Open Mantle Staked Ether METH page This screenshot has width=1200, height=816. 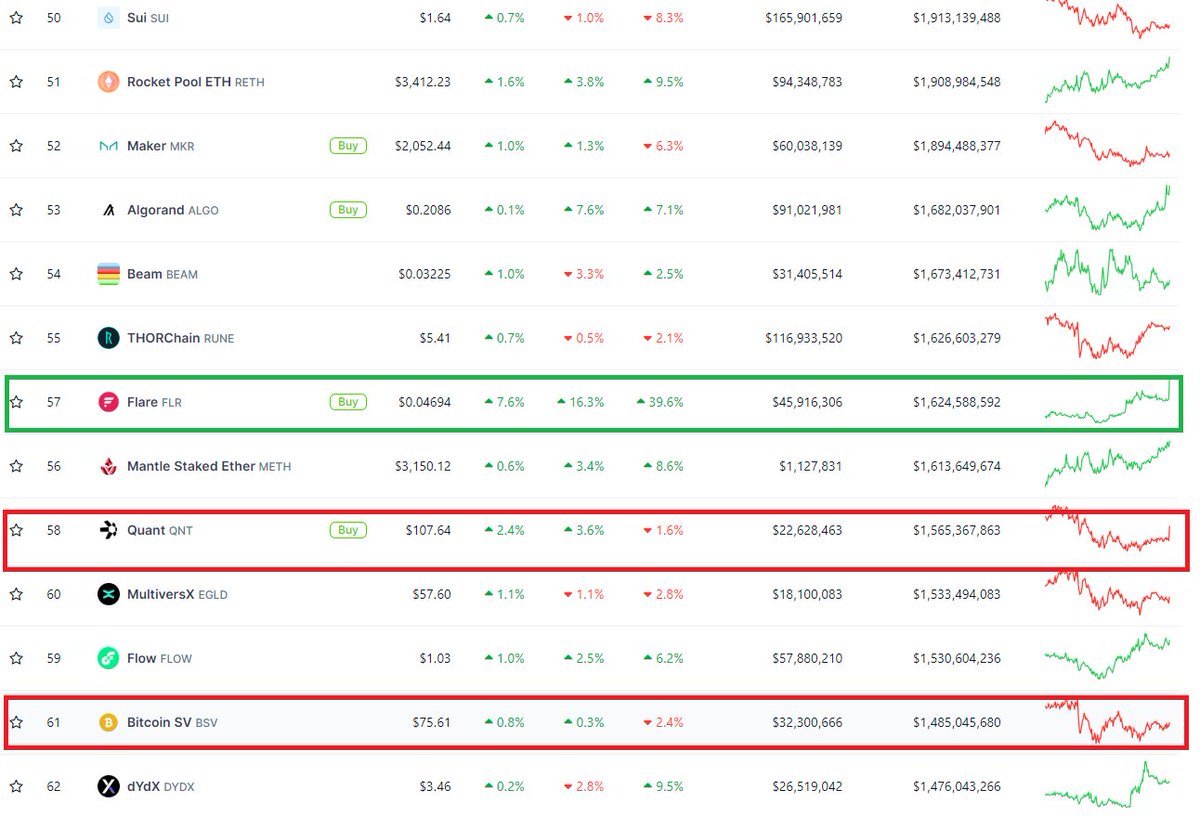(x=209, y=466)
